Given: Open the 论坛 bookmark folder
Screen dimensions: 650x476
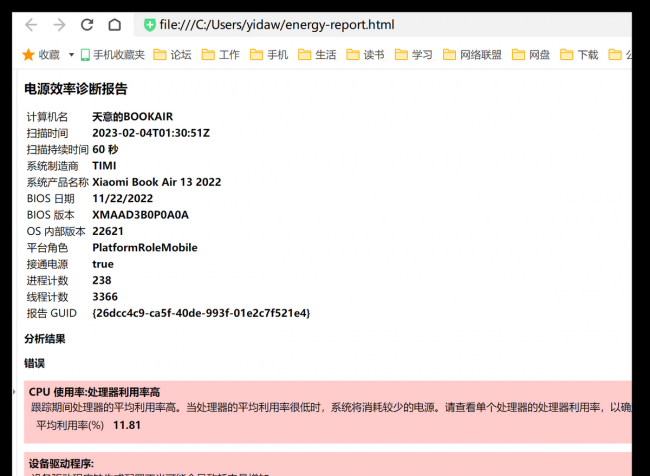Looking at the screenshot, I should (172, 55).
